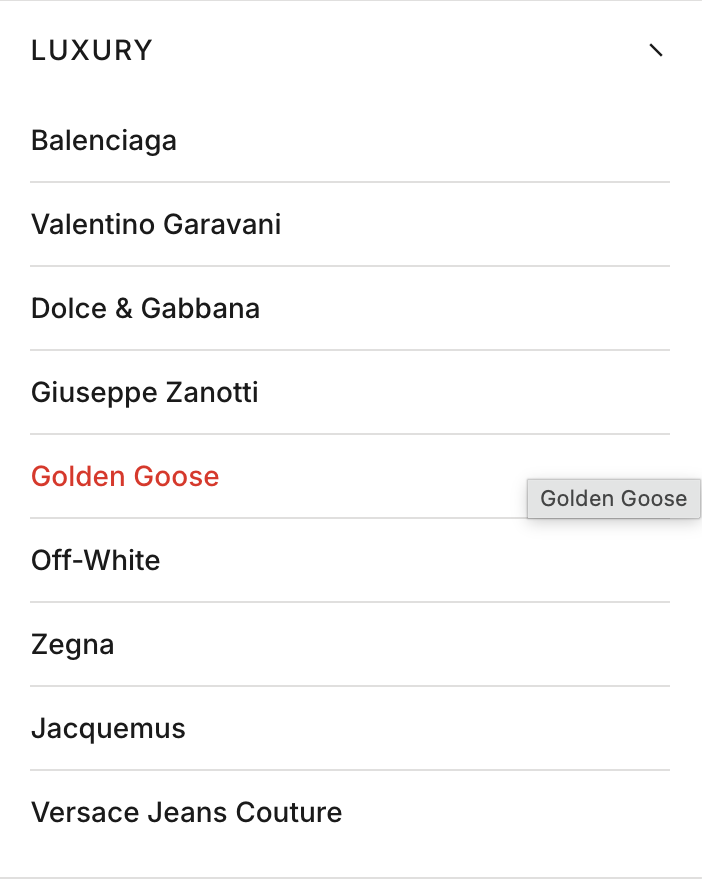The width and height of the screenshot is (702, 892).
Task: Select Zegna in the luxury list
Action: click(x=72, y=644)
